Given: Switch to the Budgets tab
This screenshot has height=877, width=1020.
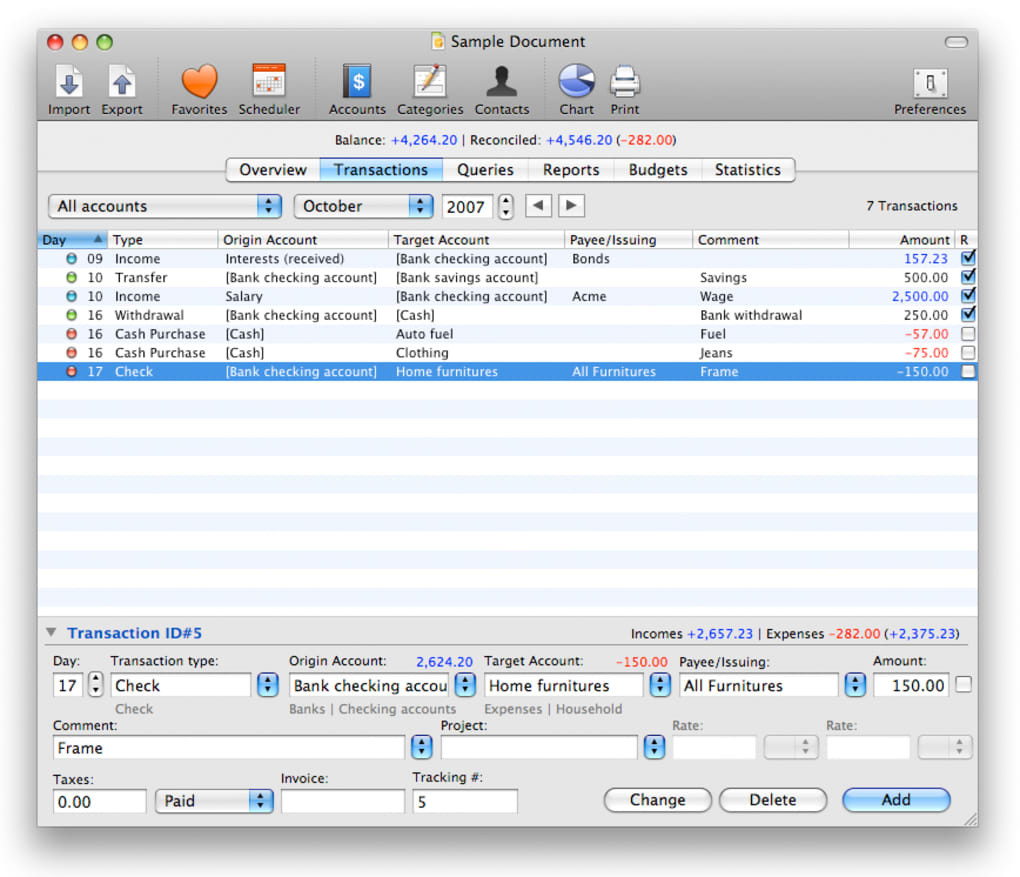Looking at the screenshot, I should click(x=657, y=170).
